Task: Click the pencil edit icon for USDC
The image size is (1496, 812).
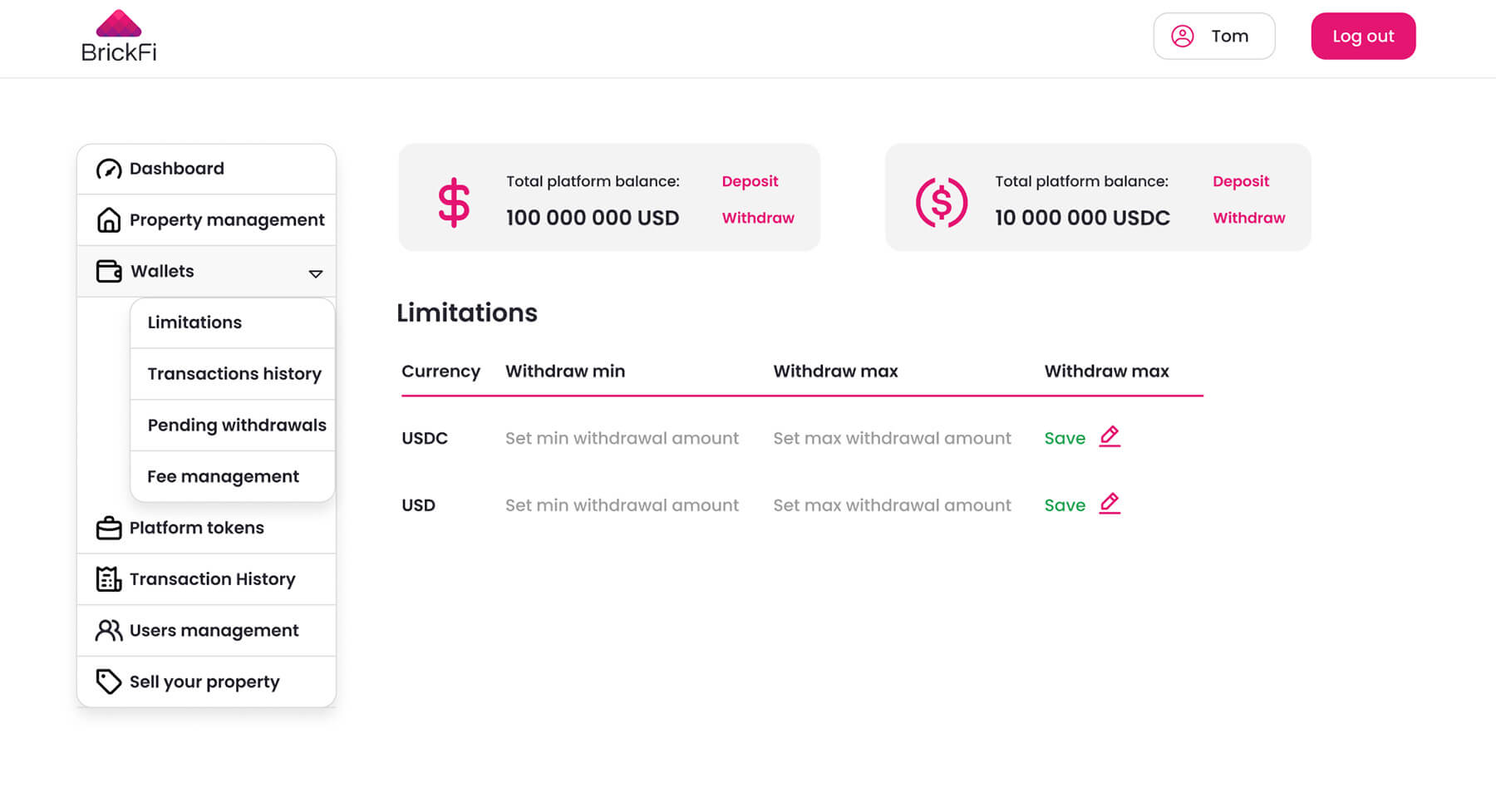Action: tap(1110, 436)
